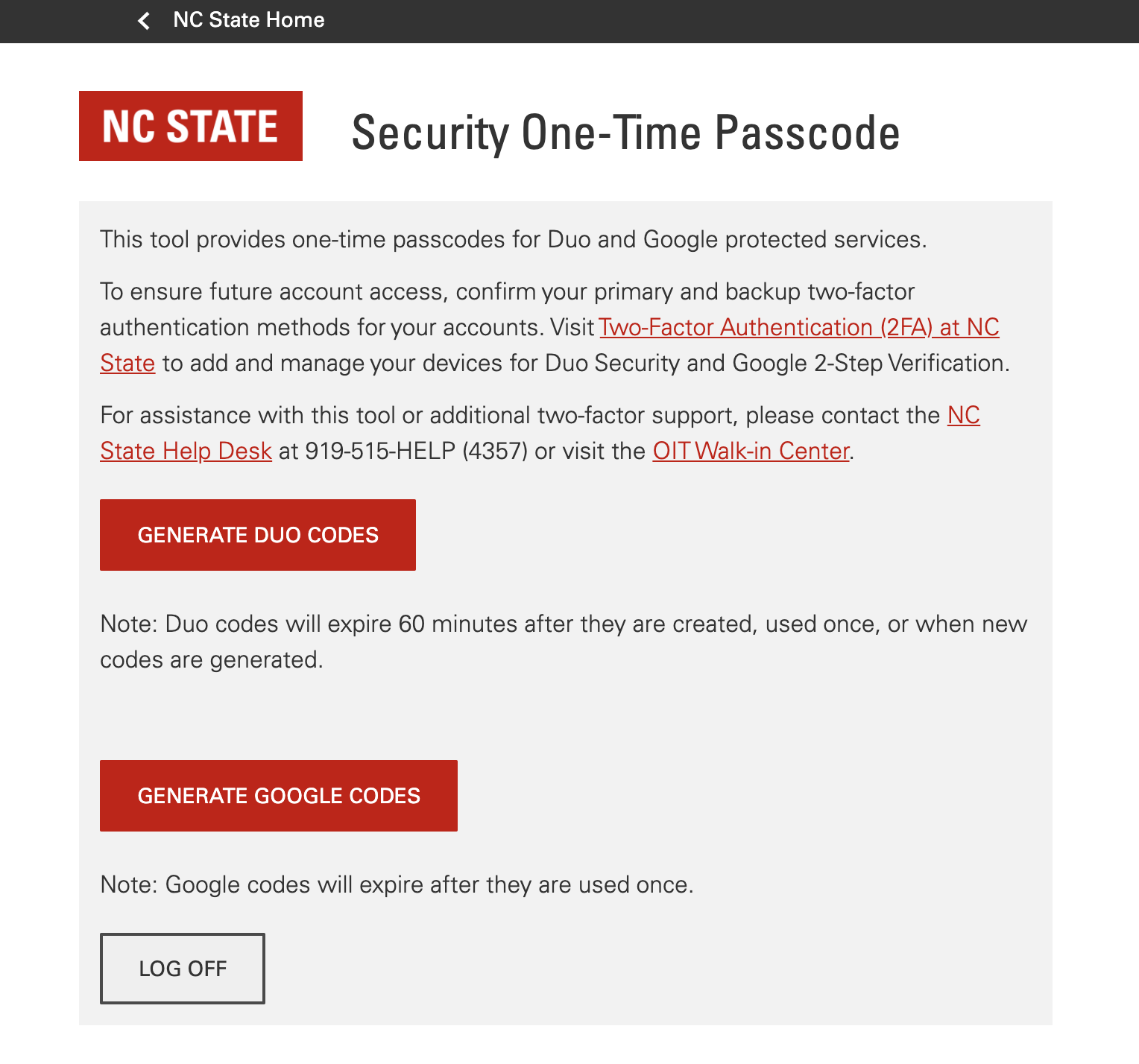Open the OIT Walk-in Center link

[x=751, y=452]
